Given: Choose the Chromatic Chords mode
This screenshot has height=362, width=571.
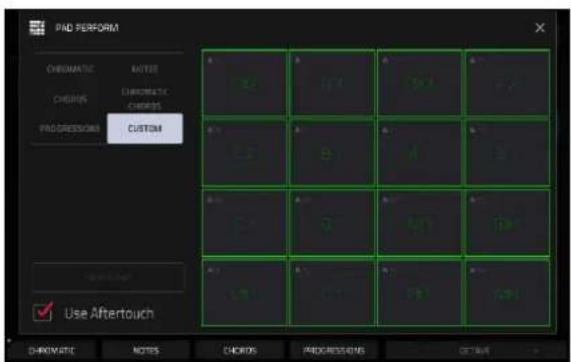Looking at the screenshot, I should click(x=145, y=99).
